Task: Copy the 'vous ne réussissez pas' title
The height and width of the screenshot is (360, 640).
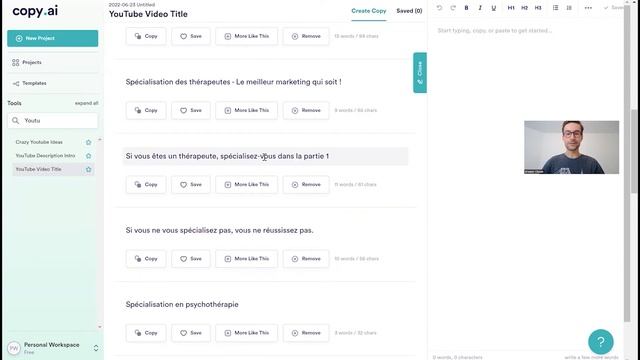Action: tap(146, 259)
